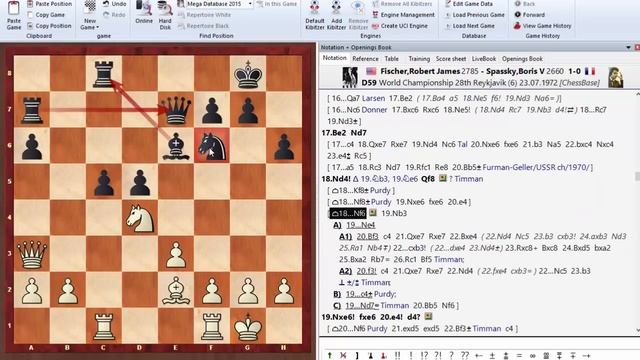Open the Table tab
The height and width of the screenshot is (360, 640).
coord(391,59)
